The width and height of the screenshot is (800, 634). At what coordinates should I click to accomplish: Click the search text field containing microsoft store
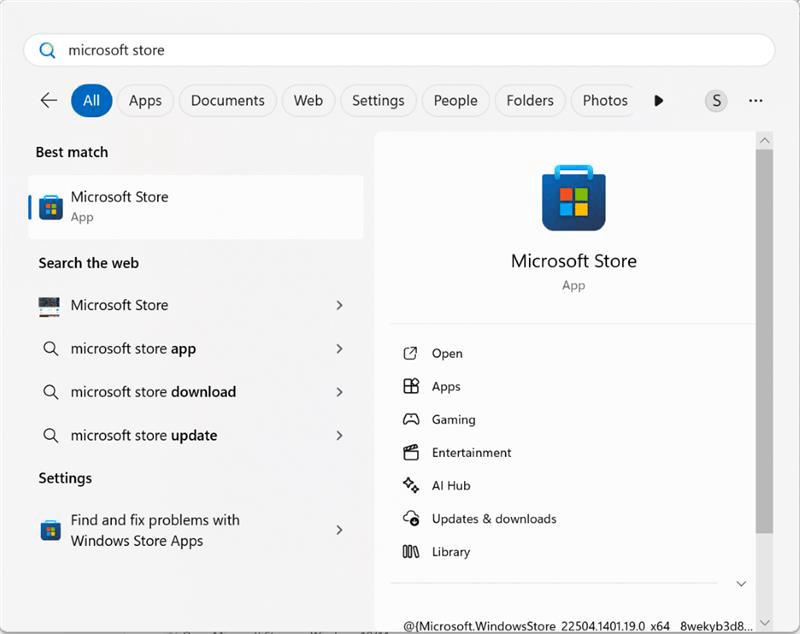(x=399, y=50)
